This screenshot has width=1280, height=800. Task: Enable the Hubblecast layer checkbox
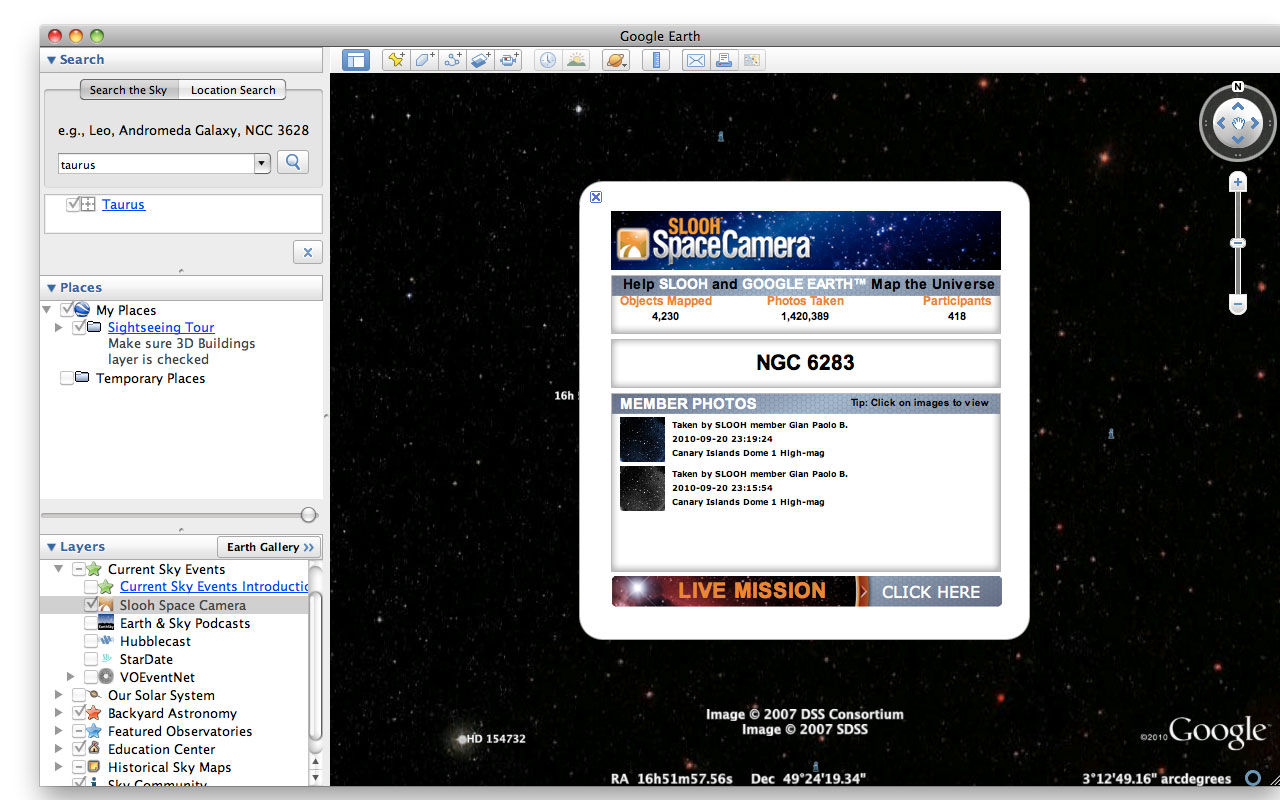92,641
